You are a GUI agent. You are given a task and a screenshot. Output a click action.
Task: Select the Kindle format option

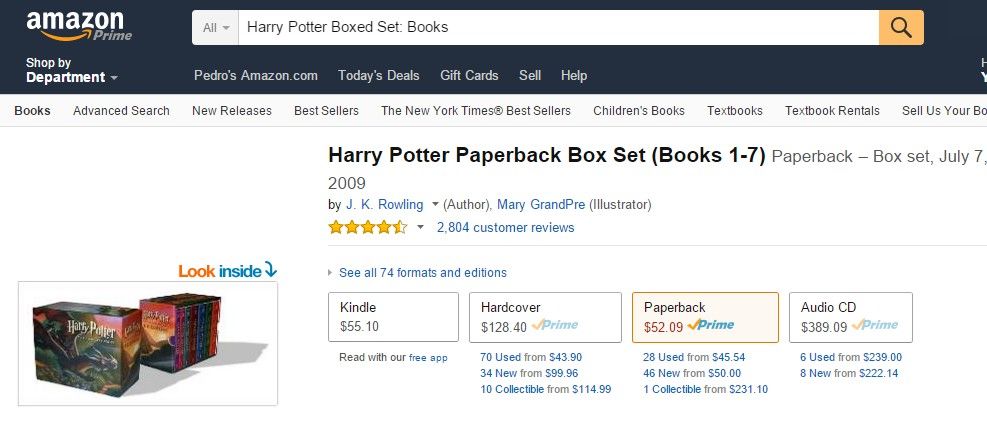click(x=393, y=316)
